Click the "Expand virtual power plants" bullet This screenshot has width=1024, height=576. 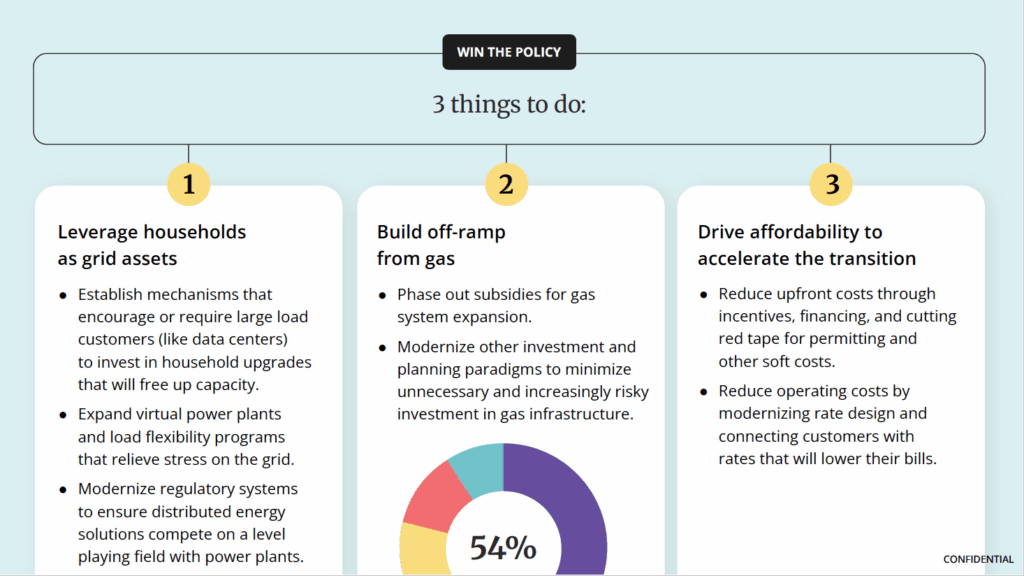coord(182,439)
